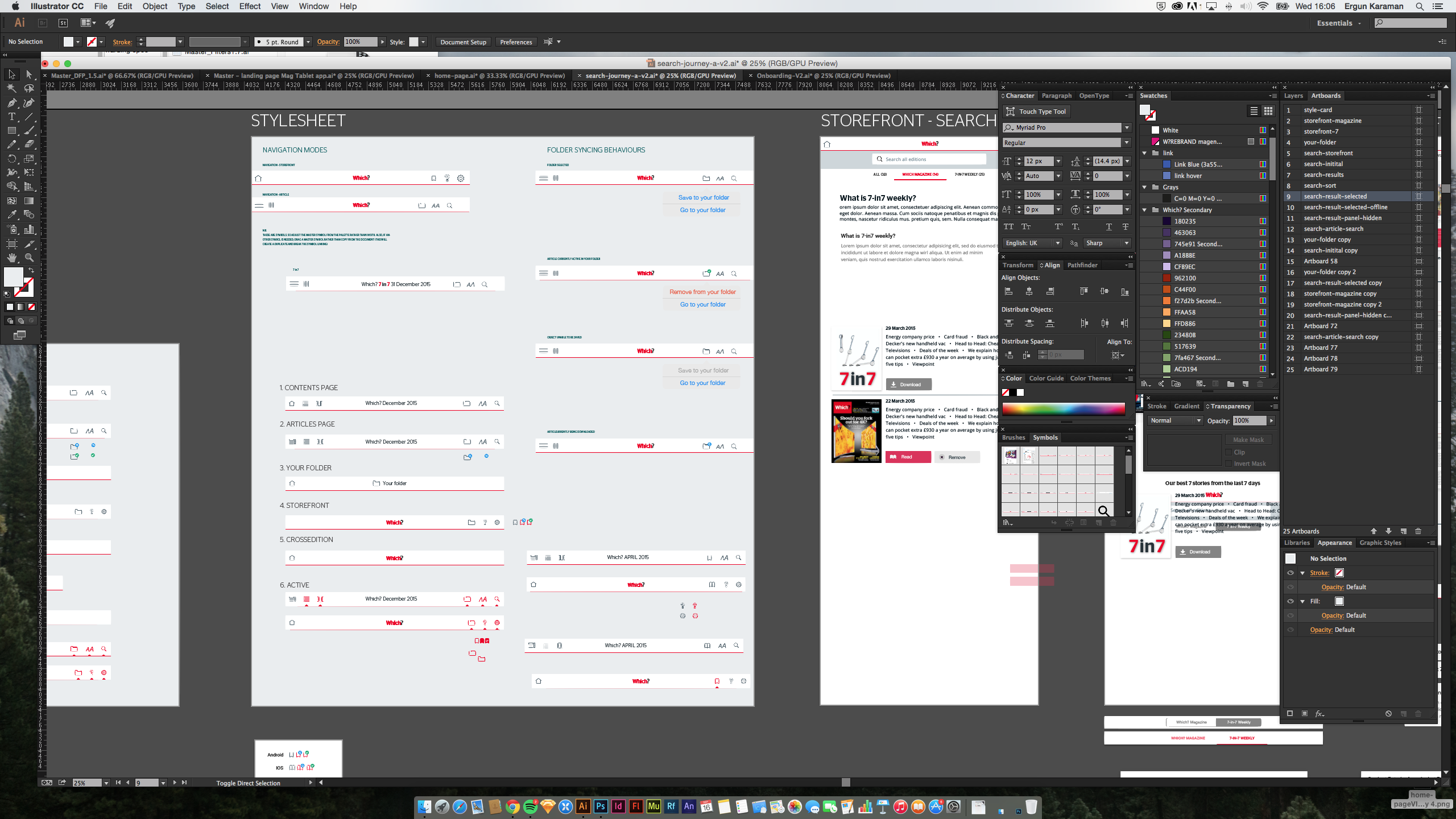Expand Grays color group in Swatches
Image resolution: width=1456 pixels, height=819 pixels.
click(x=1147, y=187)
